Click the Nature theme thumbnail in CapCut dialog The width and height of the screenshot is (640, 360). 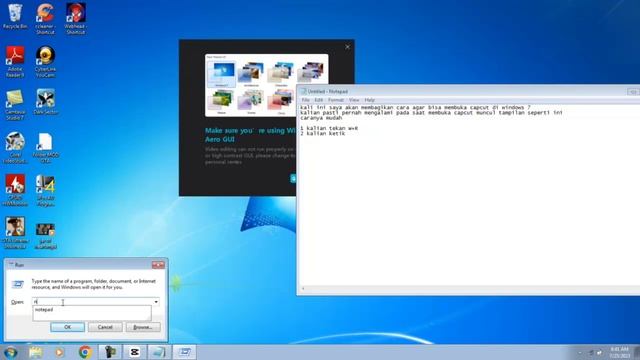[222, 101]
